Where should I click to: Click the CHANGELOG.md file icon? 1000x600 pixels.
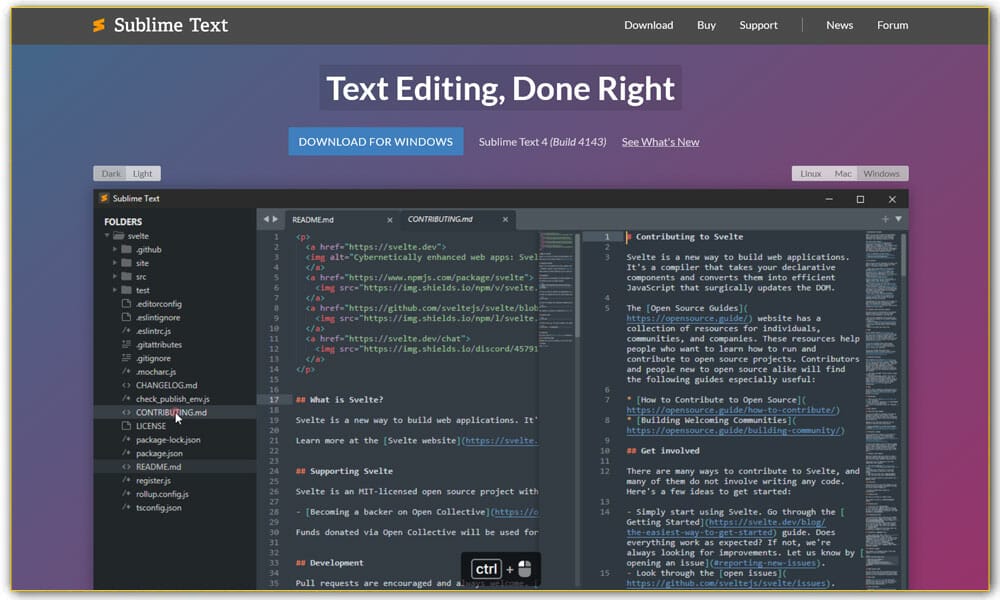click(x=125, y=386)
